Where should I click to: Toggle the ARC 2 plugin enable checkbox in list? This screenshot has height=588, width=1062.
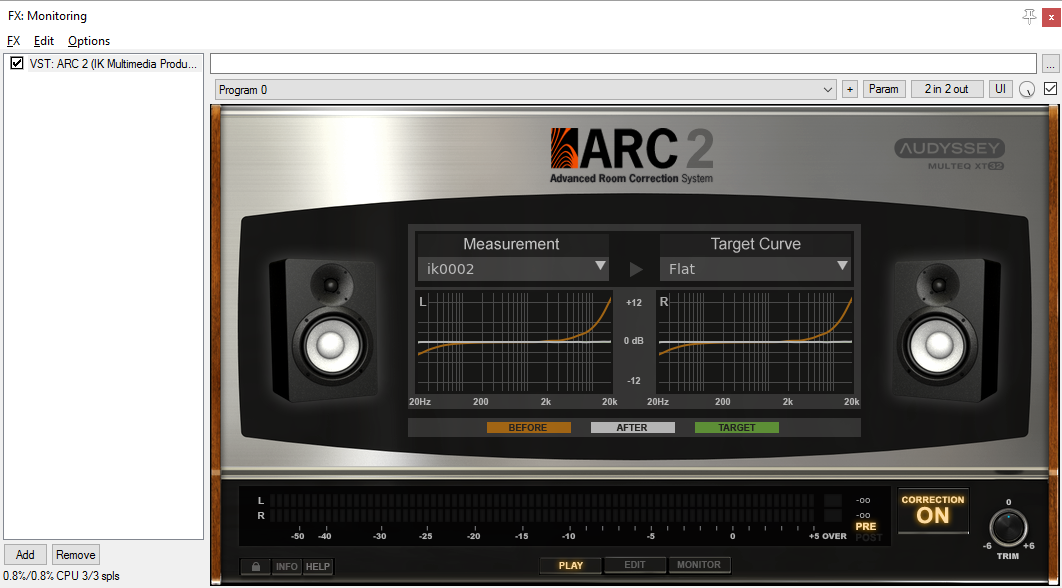tap(18, 64)
